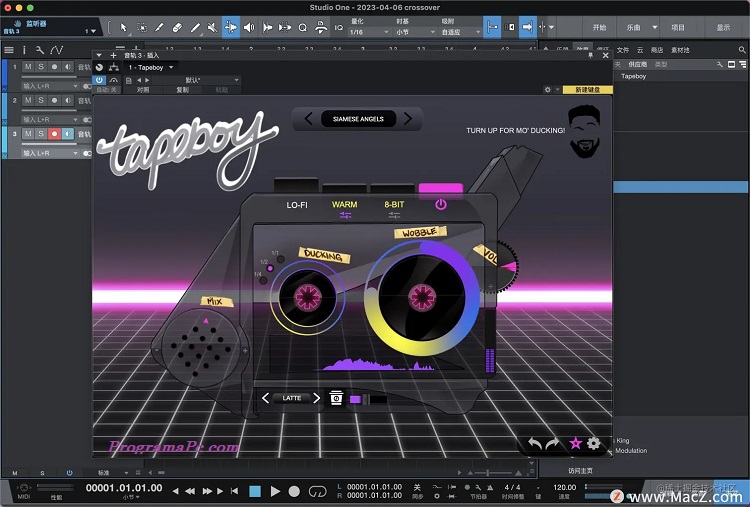Adjust the MIX knob on Tapeboy

click(x=201, y=349)
